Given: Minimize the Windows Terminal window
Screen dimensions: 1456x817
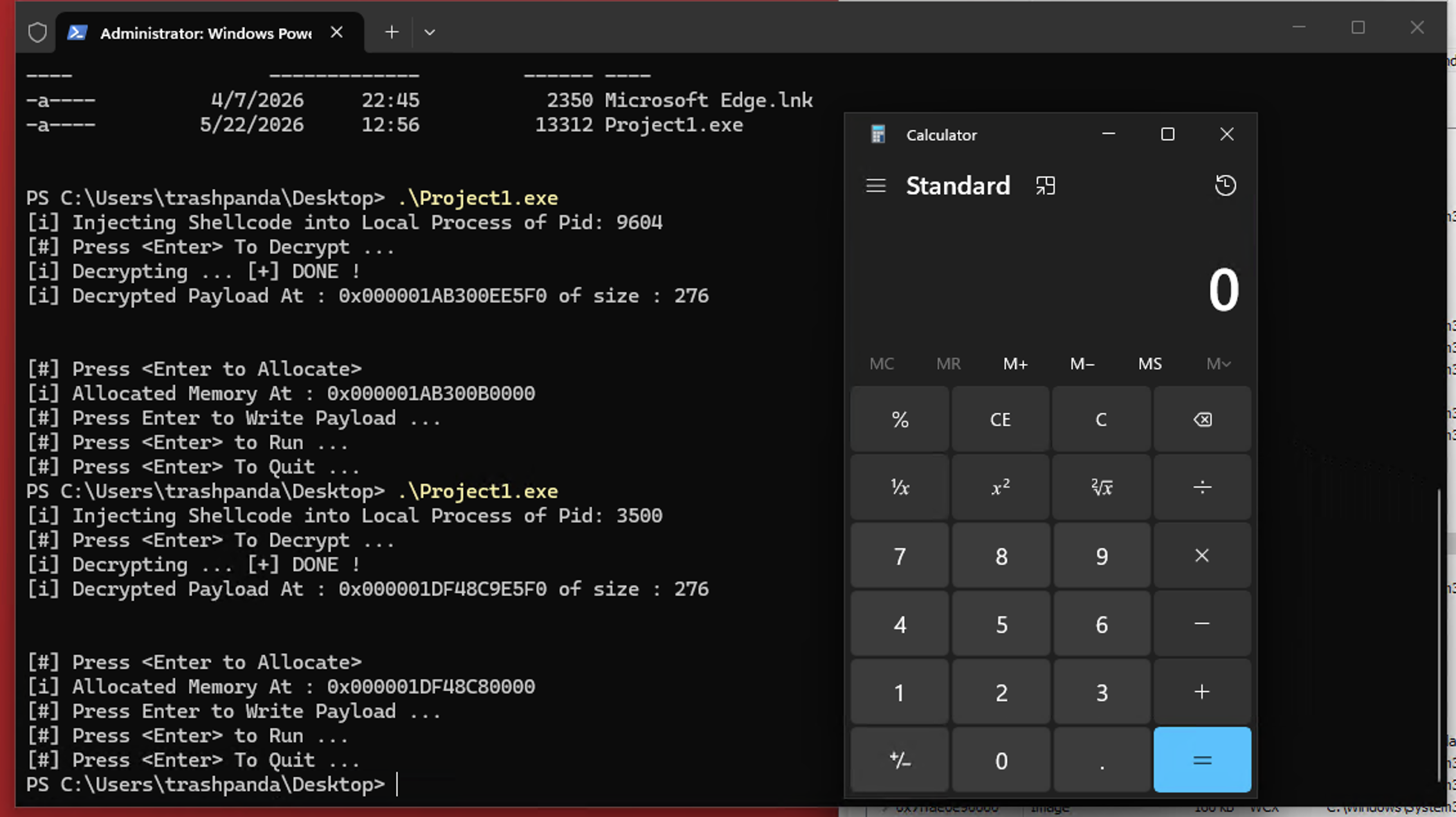Looking at the screenshot, I should pos(1298,27).
